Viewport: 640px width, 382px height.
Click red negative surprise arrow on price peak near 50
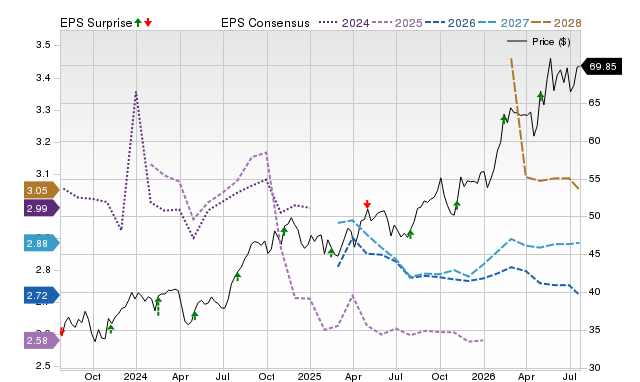pos(367,204)
